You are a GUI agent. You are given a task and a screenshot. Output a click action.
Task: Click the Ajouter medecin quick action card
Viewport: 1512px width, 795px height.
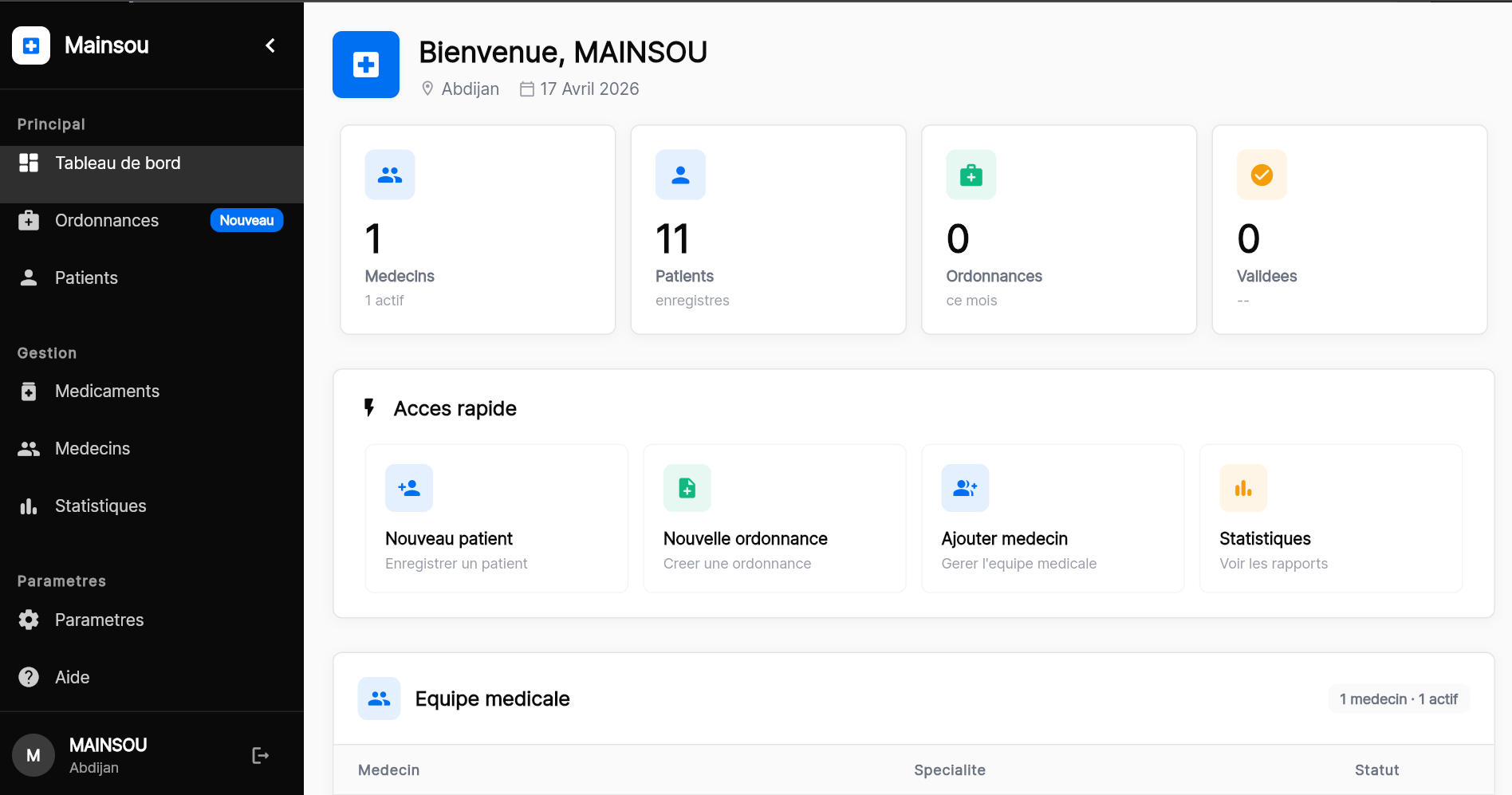(x=1052, y=518)
